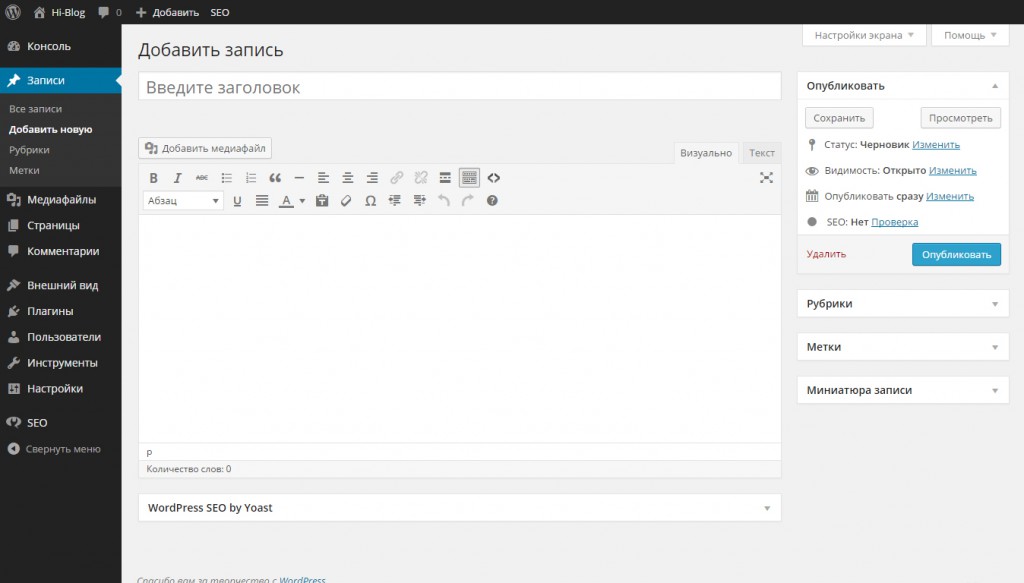This screenshot has height=583, width=1024.
Task: Expand the Миниатюра записи panel
Action: (x=903, y=390)
